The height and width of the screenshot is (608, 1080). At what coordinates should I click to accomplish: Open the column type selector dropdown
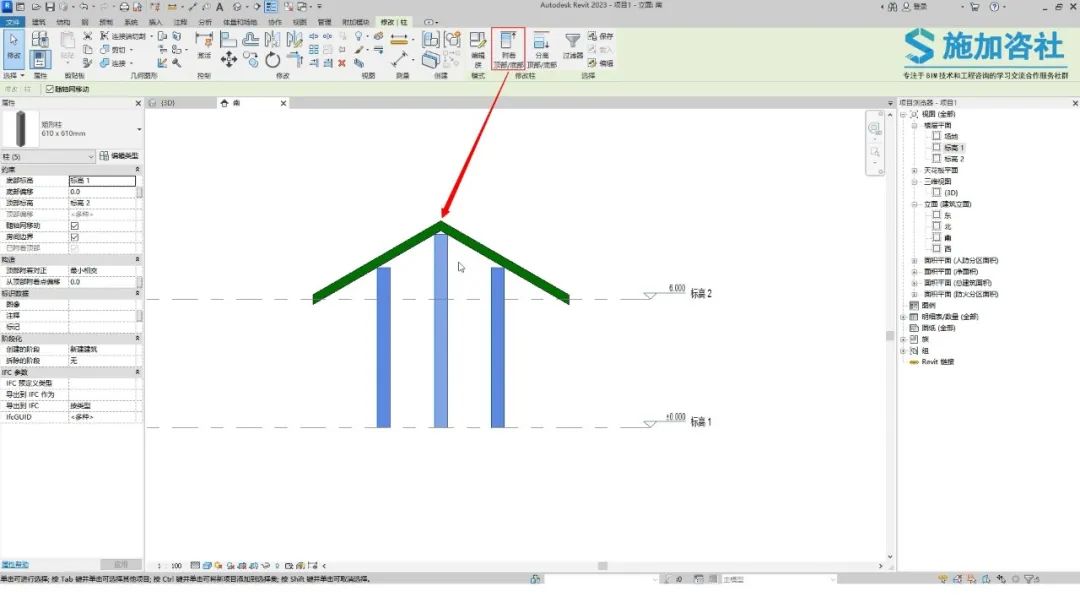[139, 129]
